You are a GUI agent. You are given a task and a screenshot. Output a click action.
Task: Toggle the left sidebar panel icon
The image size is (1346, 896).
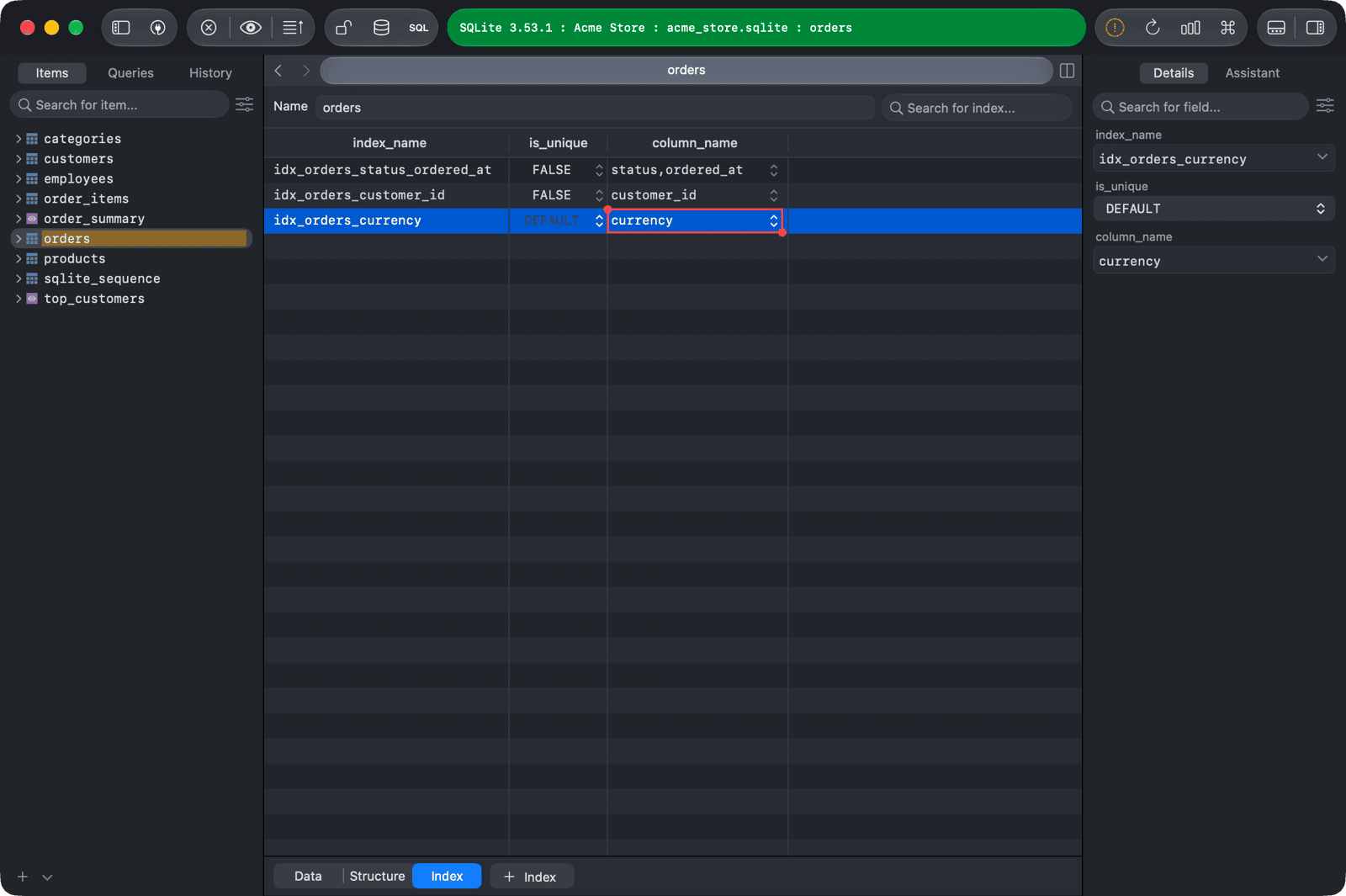[121, 28]
